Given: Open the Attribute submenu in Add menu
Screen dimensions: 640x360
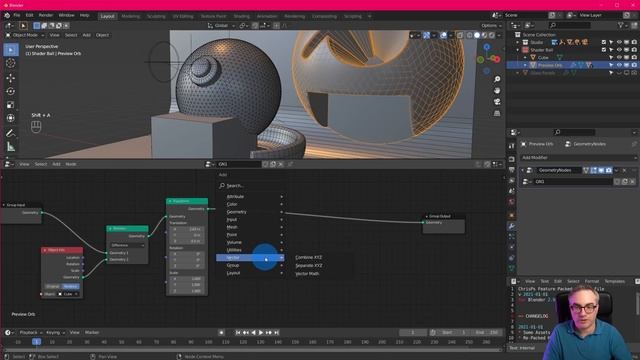Looking at the screenshot, I should pos(250,196).
